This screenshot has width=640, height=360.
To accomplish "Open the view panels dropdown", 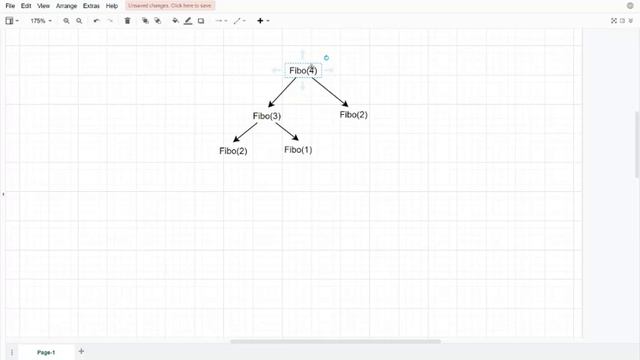I will pyautogui.click(x=12, y=21).
